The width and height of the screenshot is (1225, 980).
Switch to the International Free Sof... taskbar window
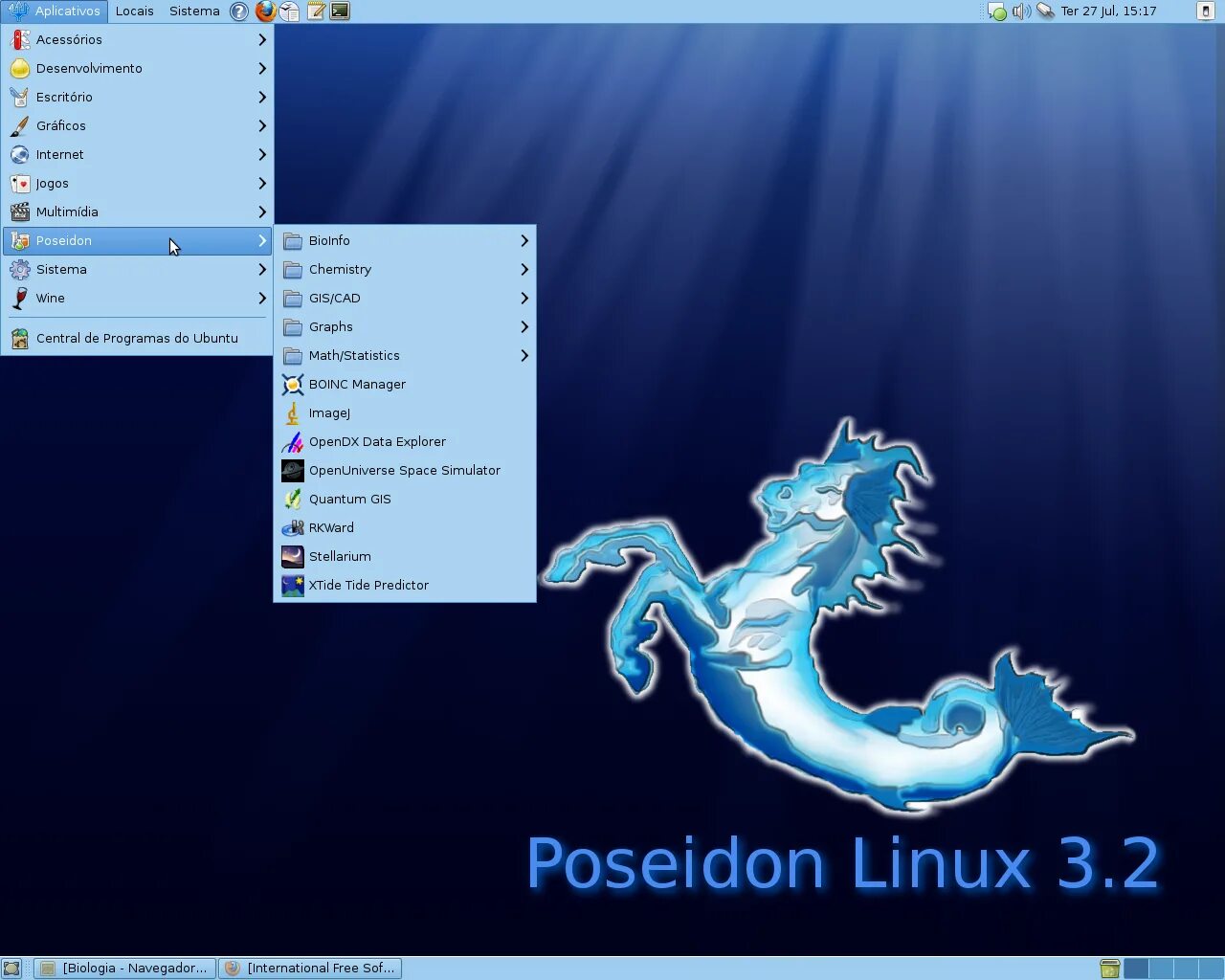point(310,969)
